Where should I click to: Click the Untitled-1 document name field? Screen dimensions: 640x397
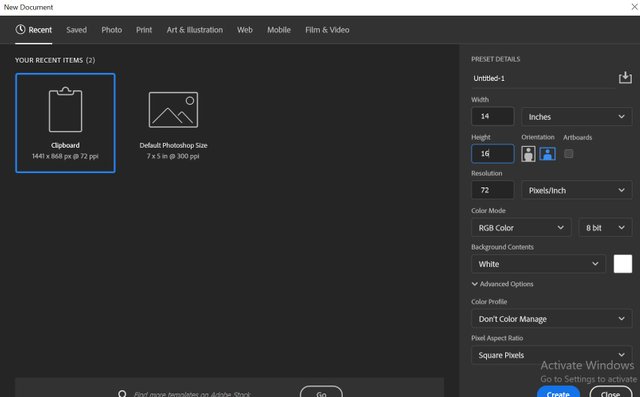pyautogui.click(x=543, y=78)
